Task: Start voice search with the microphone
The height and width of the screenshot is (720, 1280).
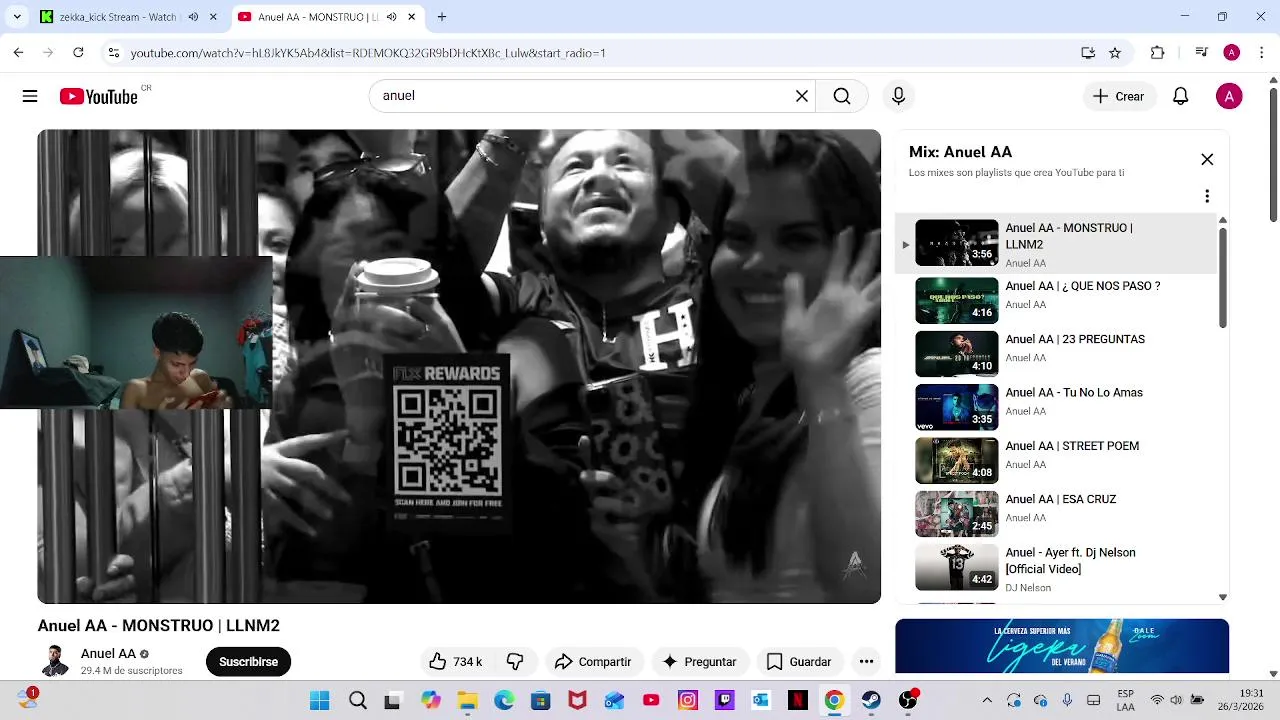Action: [898, 96]
